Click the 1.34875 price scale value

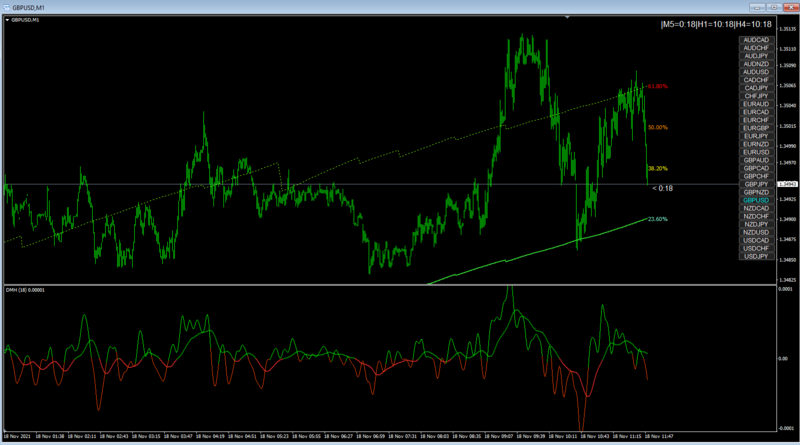pyautogui.click(x=788, y=239)
